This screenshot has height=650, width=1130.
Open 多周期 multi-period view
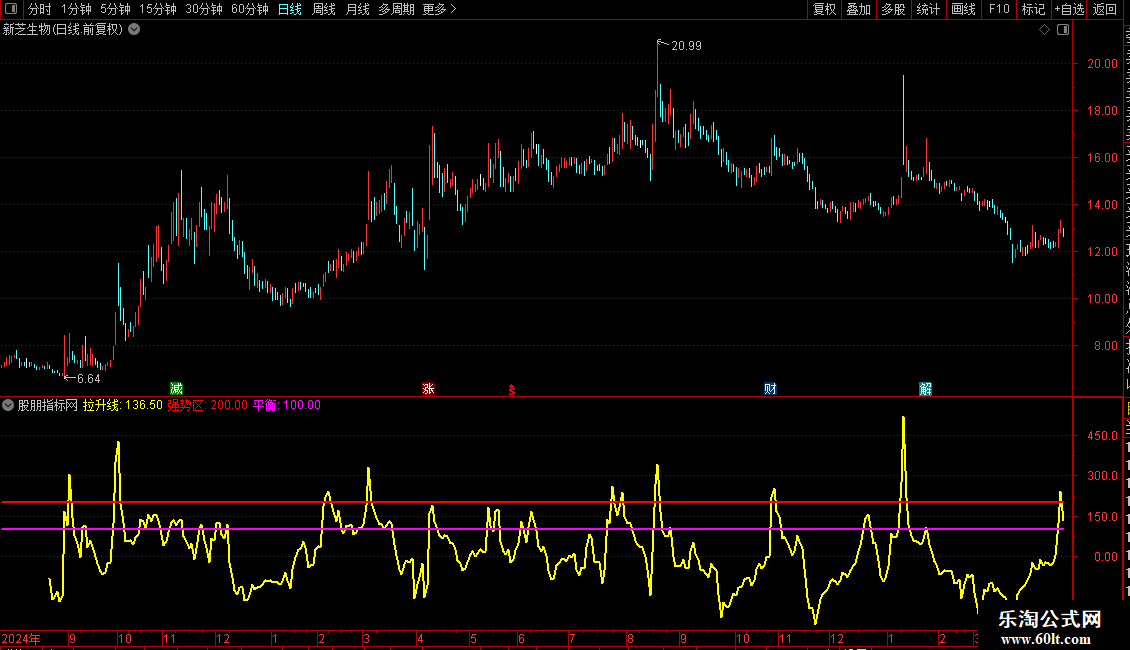[396, 9]
